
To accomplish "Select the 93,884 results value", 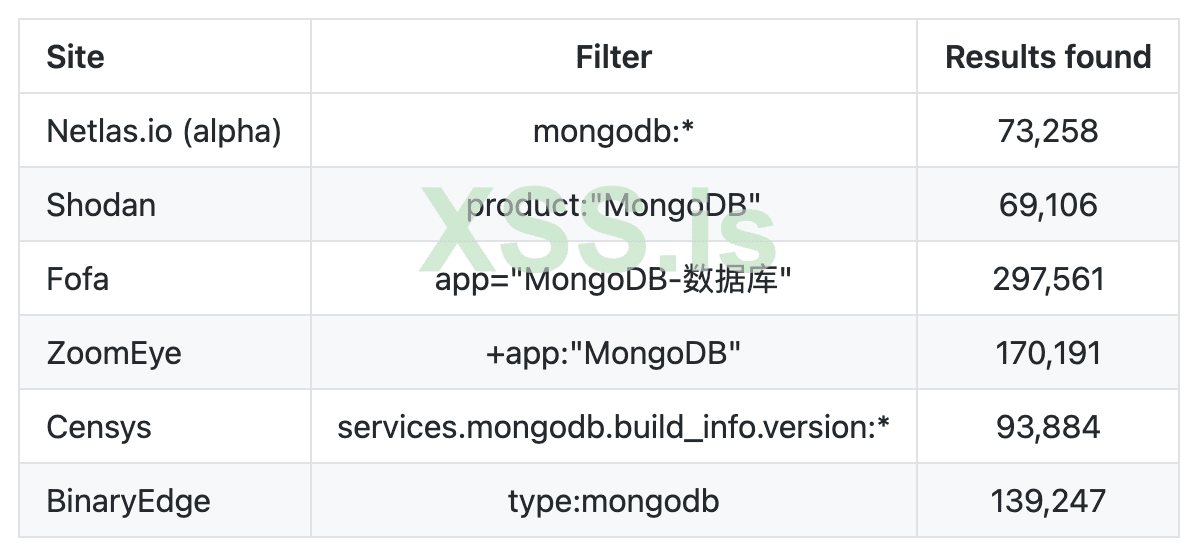I will click(1048, 427).
